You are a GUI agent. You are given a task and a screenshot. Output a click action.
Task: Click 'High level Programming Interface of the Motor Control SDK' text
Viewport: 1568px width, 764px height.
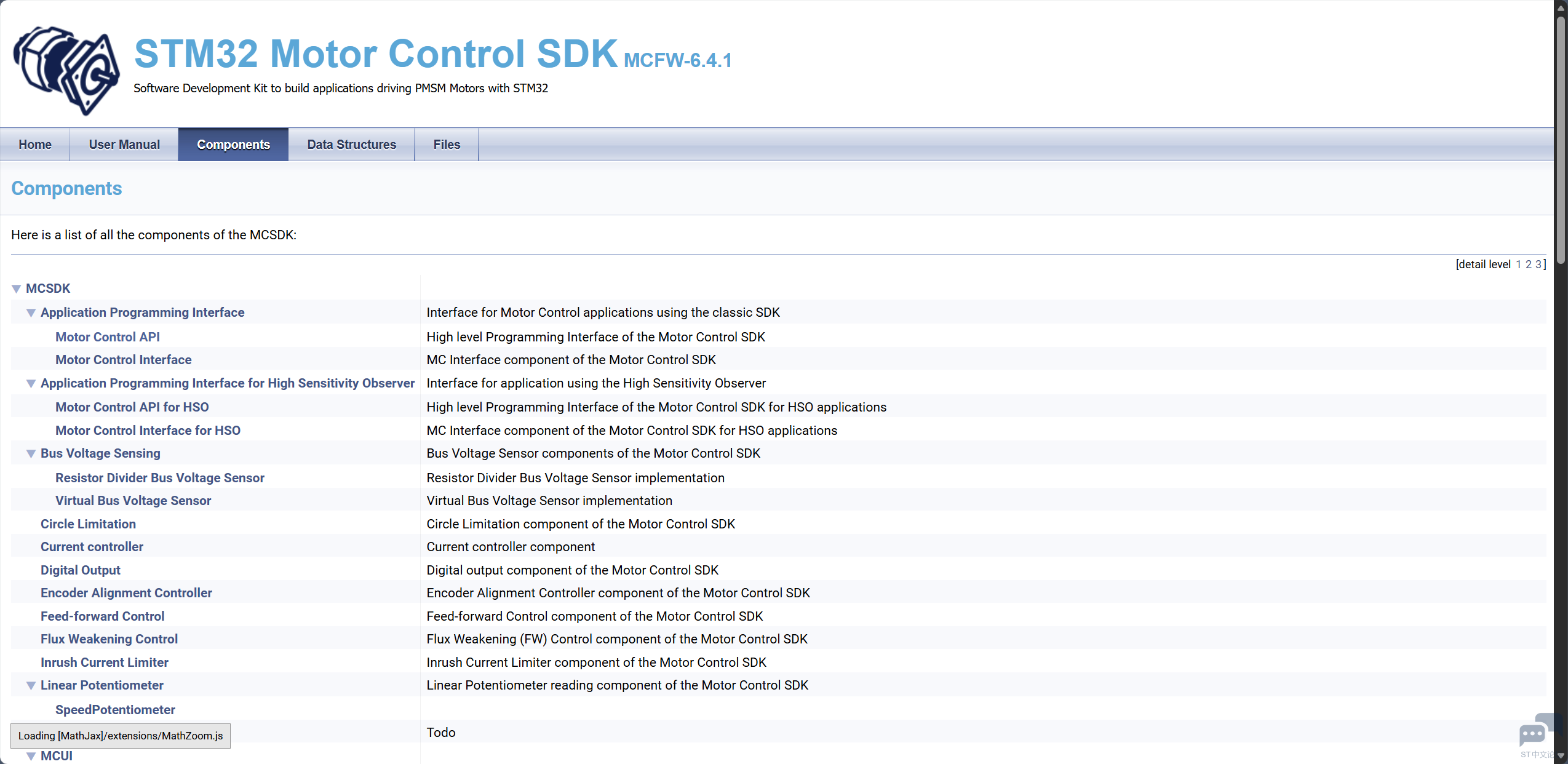tap(596, 337)
